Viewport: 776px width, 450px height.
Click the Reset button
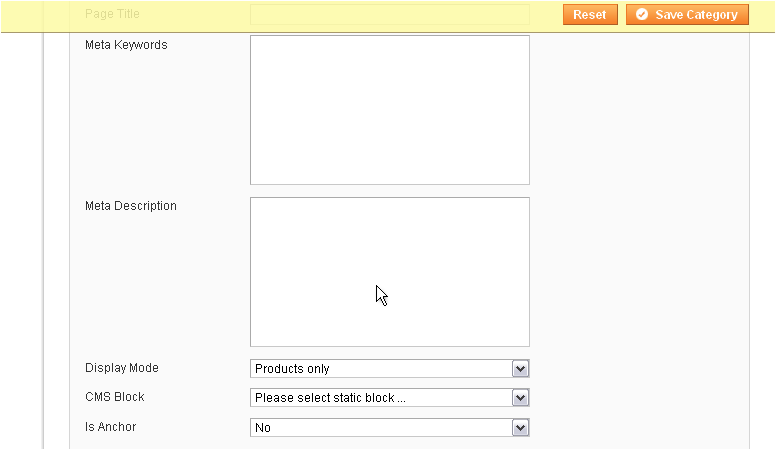point(590,14)
